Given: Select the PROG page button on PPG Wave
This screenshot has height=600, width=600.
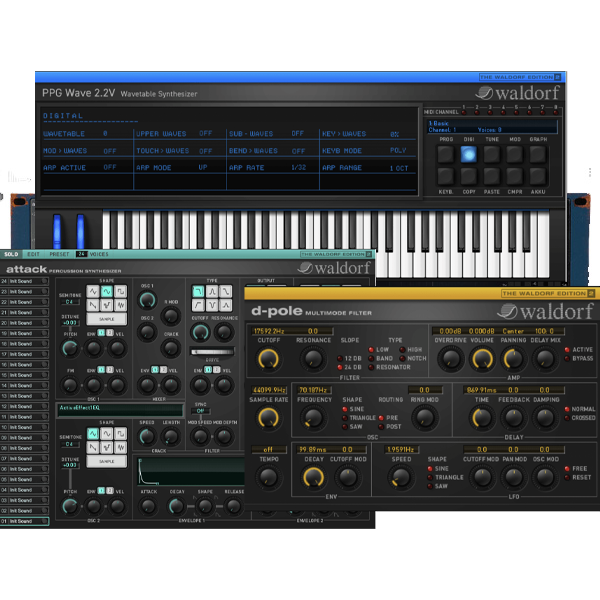Looking at the screenshot, I should (446, 155).
